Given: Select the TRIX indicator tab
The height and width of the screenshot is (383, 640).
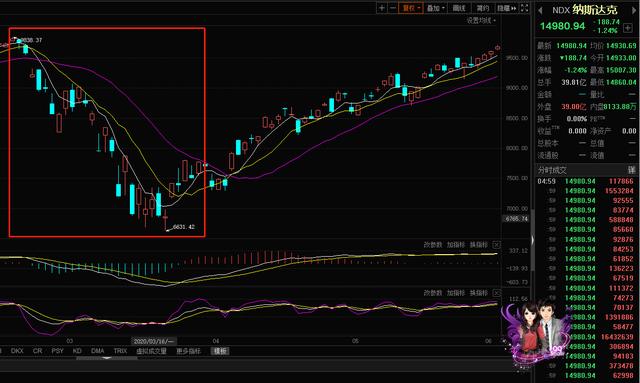Looking at the screenshot, I should [x=120, y=351].
